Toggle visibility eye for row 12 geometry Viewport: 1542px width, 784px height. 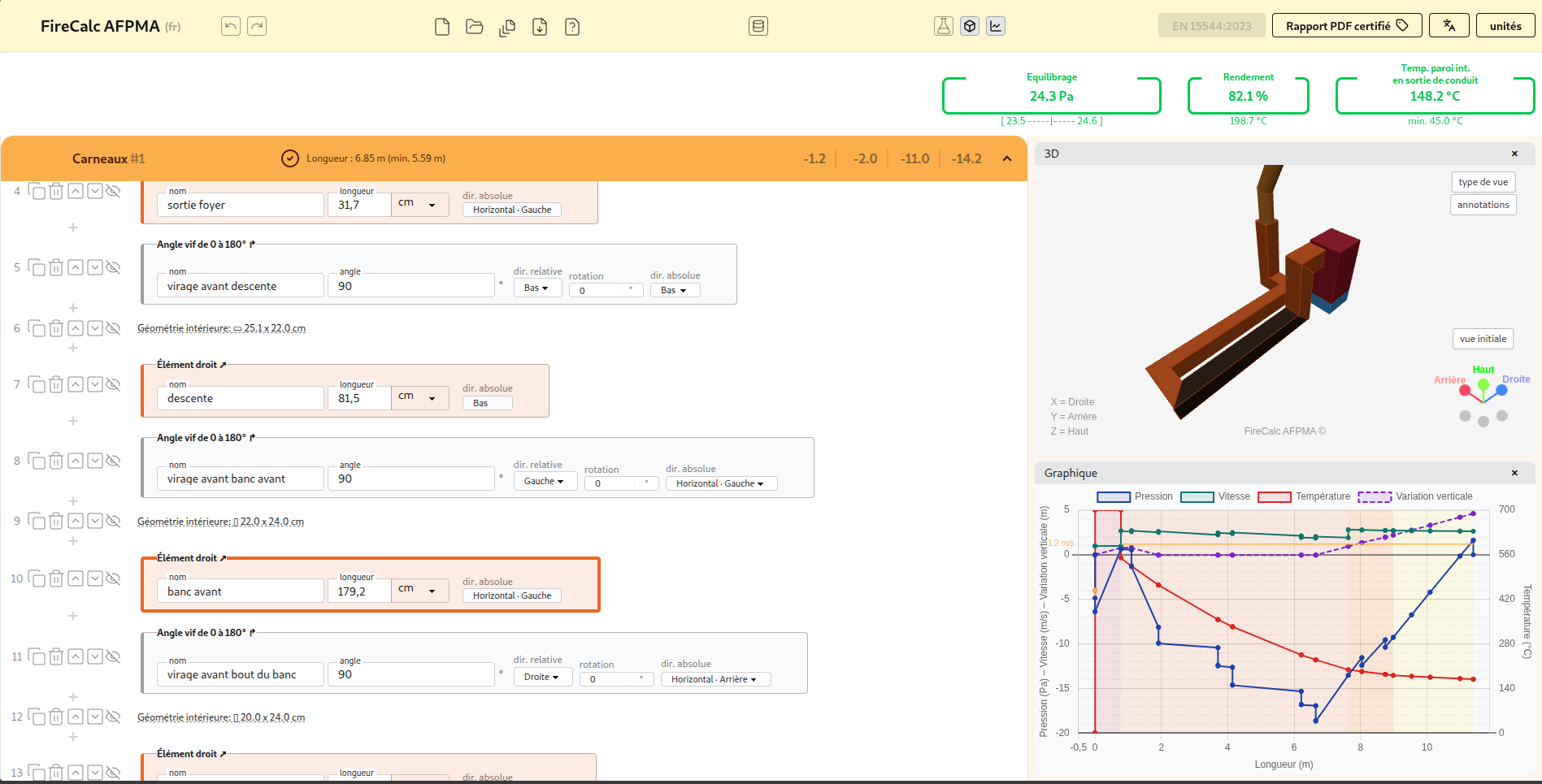[x=114, y=717]
